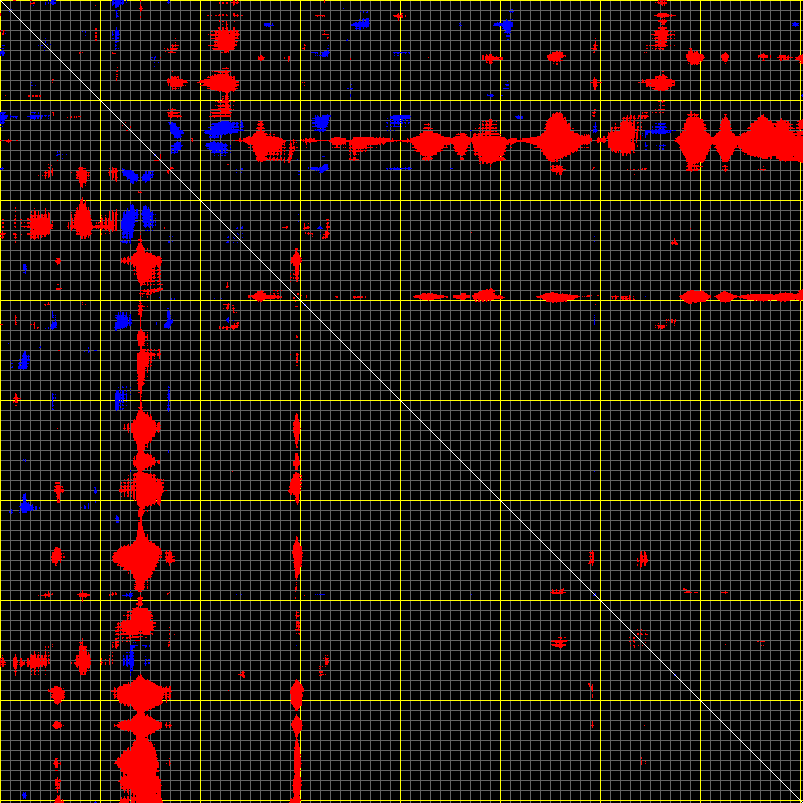Select the small blue blob on the far left mid-height
Screen dimensions: 803x803
[x=22, y=360]
